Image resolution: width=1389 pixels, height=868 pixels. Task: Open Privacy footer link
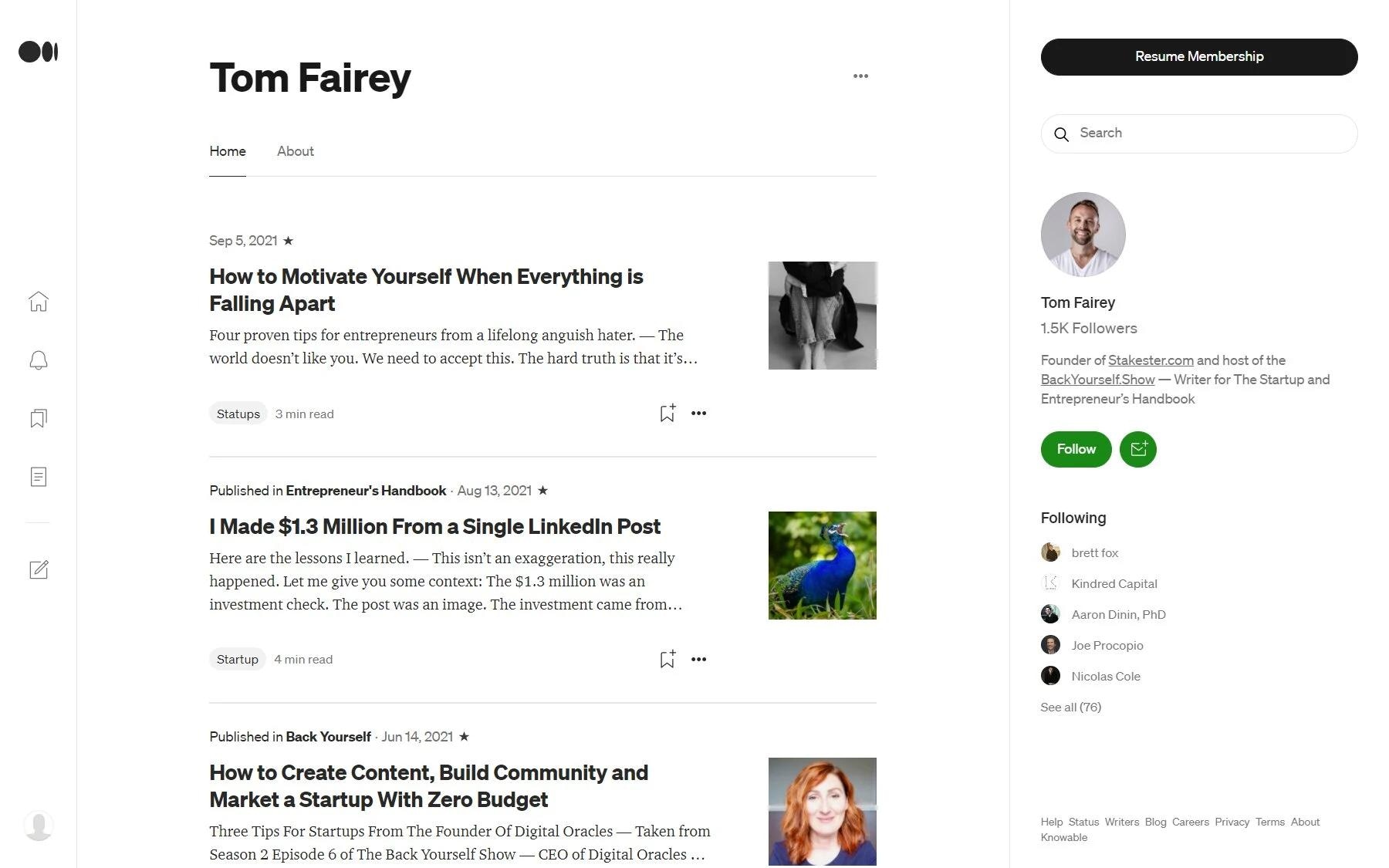(1232, 822)
